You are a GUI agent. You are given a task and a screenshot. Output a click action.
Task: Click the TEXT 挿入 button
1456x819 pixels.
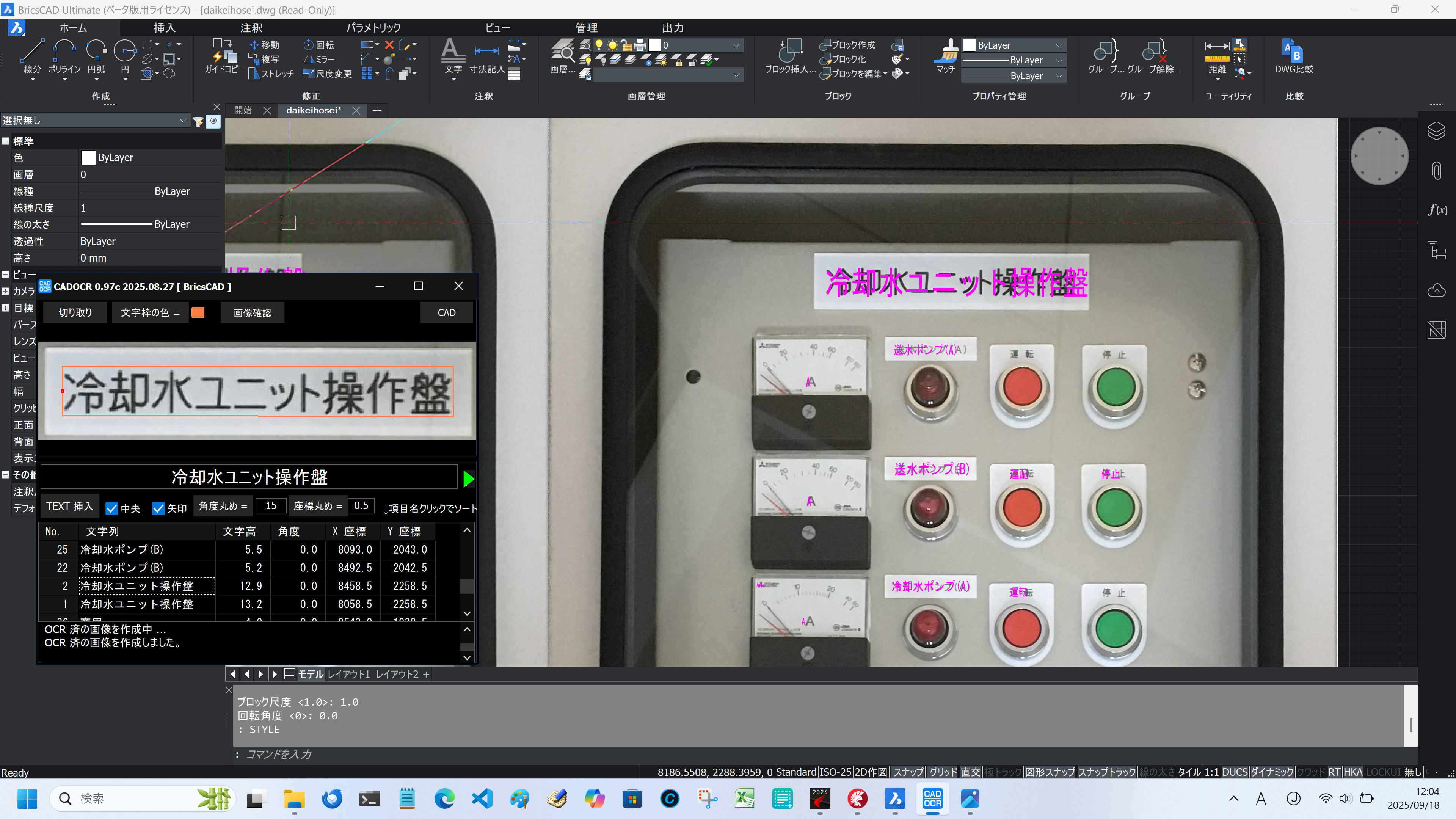tap(69, 506)
